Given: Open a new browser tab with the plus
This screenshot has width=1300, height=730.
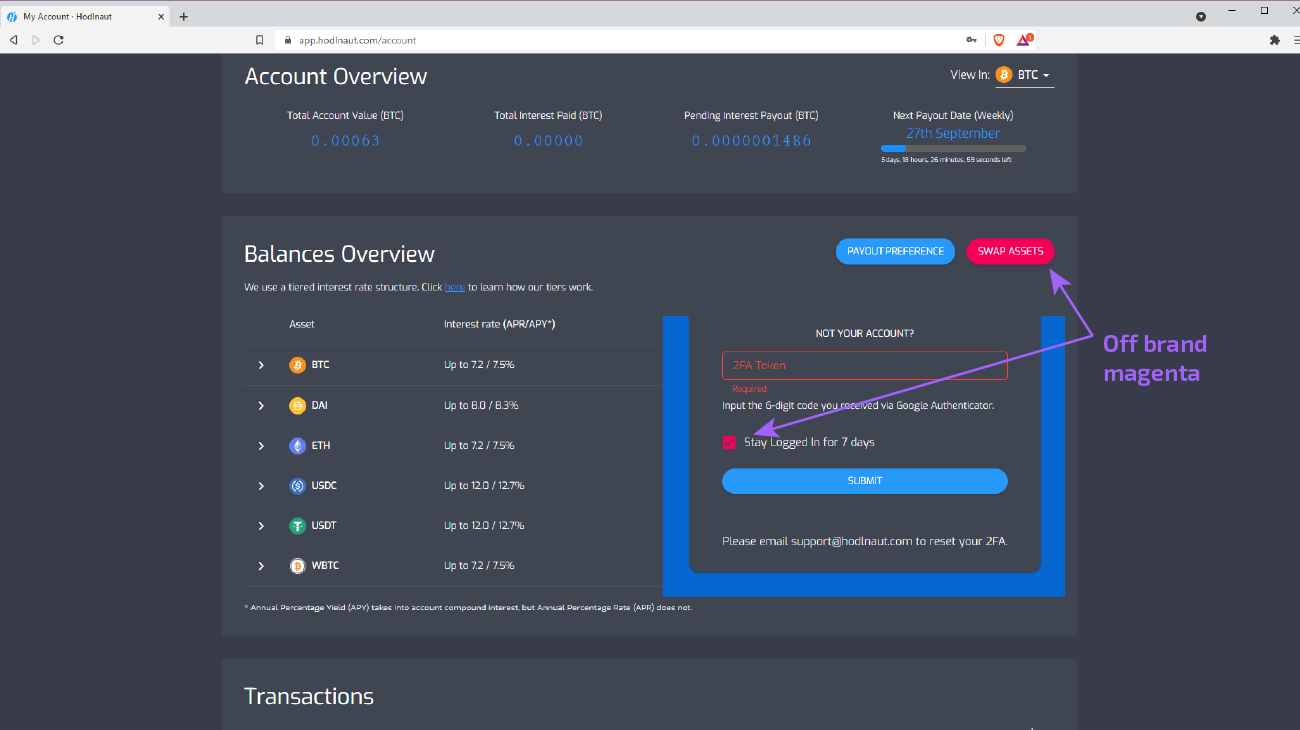Looking at the screenshot, I should (x=184, y=17).
